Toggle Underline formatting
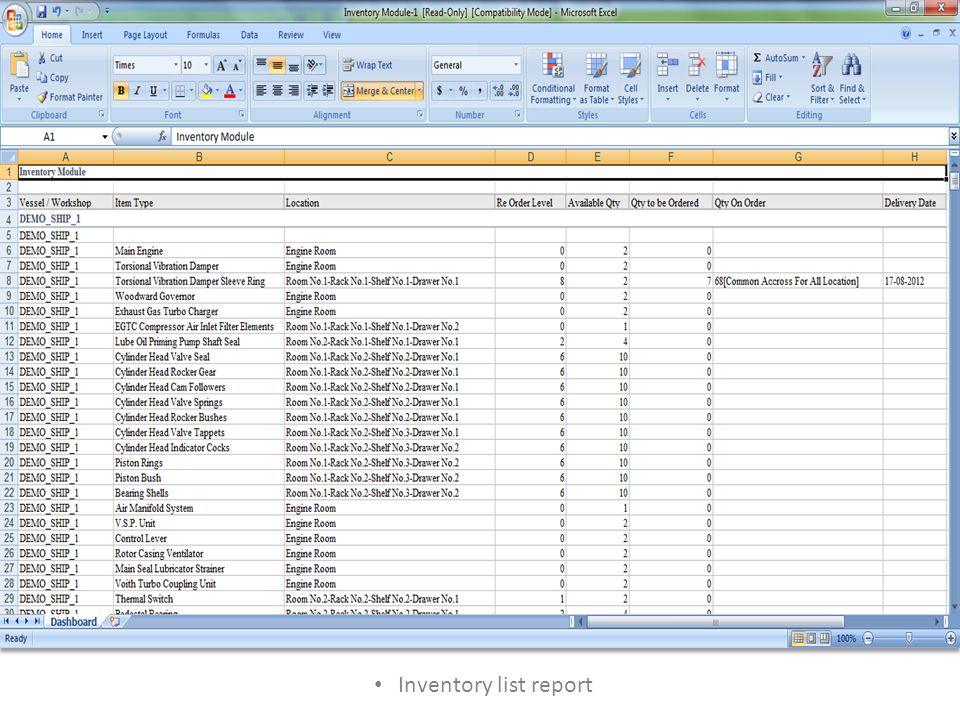The height and width of the screenshot is (720, 960). pos(153,91)
